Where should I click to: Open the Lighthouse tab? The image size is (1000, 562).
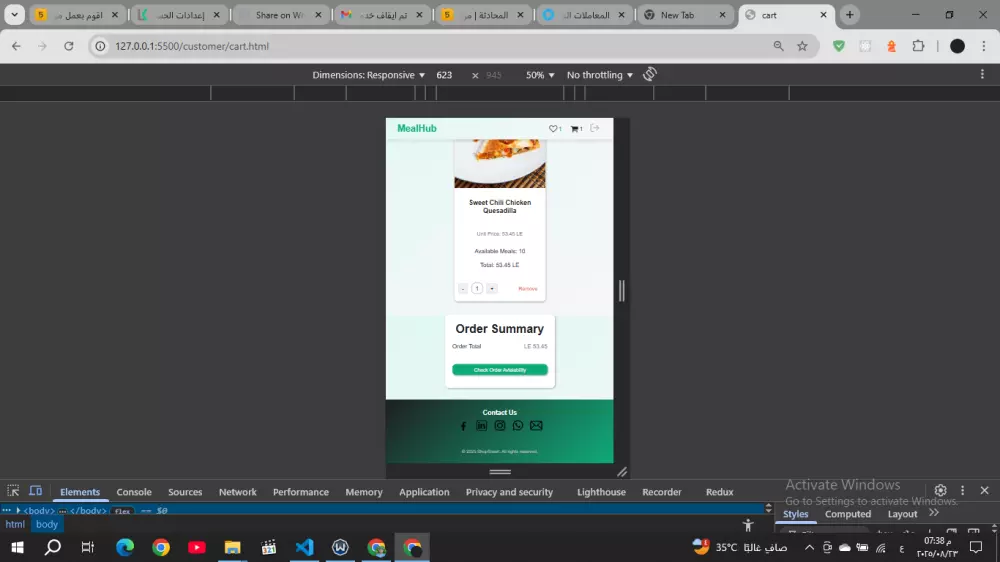(x=601, y=492)
